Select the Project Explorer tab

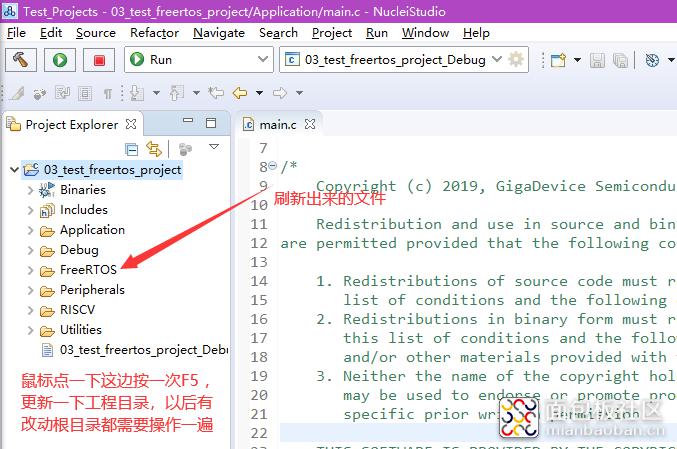(x=72, y=125)
